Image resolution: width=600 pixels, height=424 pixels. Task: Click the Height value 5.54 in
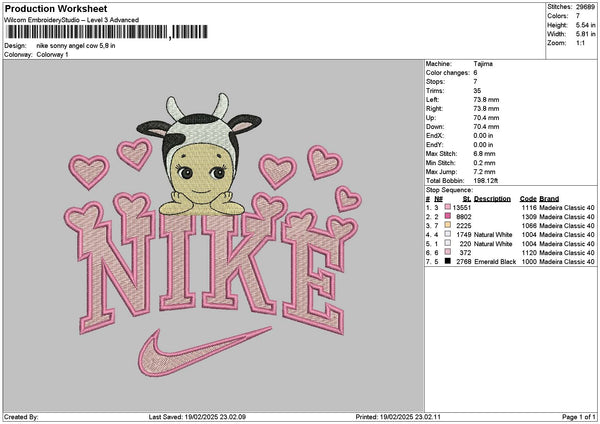click(585, 25)
